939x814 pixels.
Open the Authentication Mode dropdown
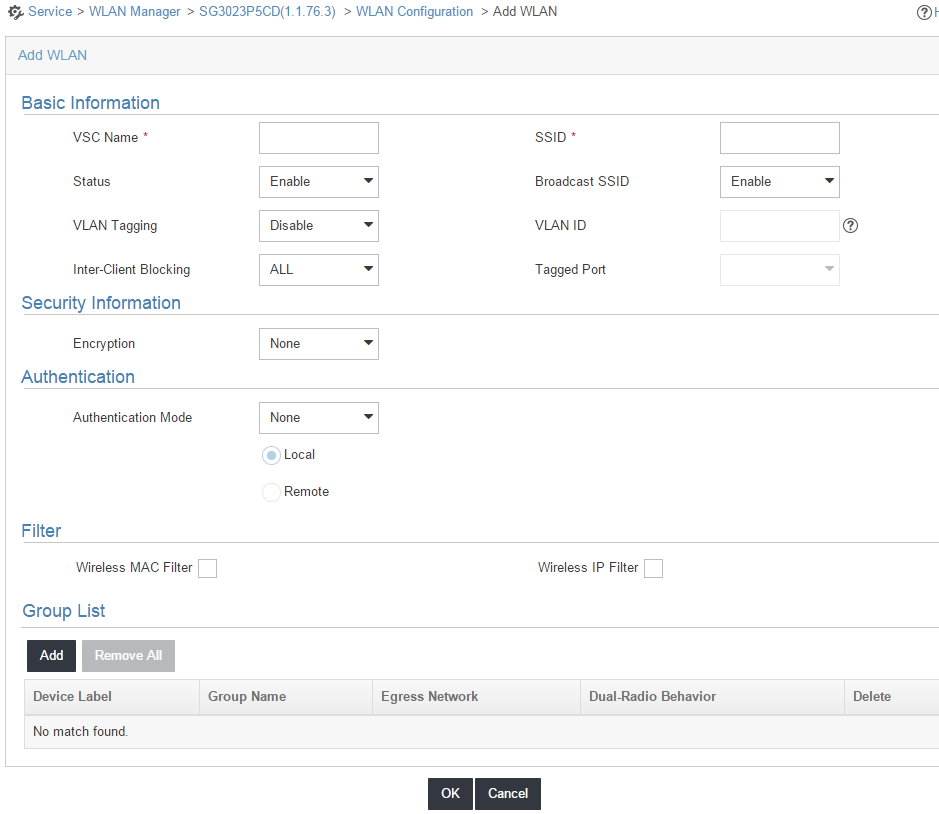point(319,418)
